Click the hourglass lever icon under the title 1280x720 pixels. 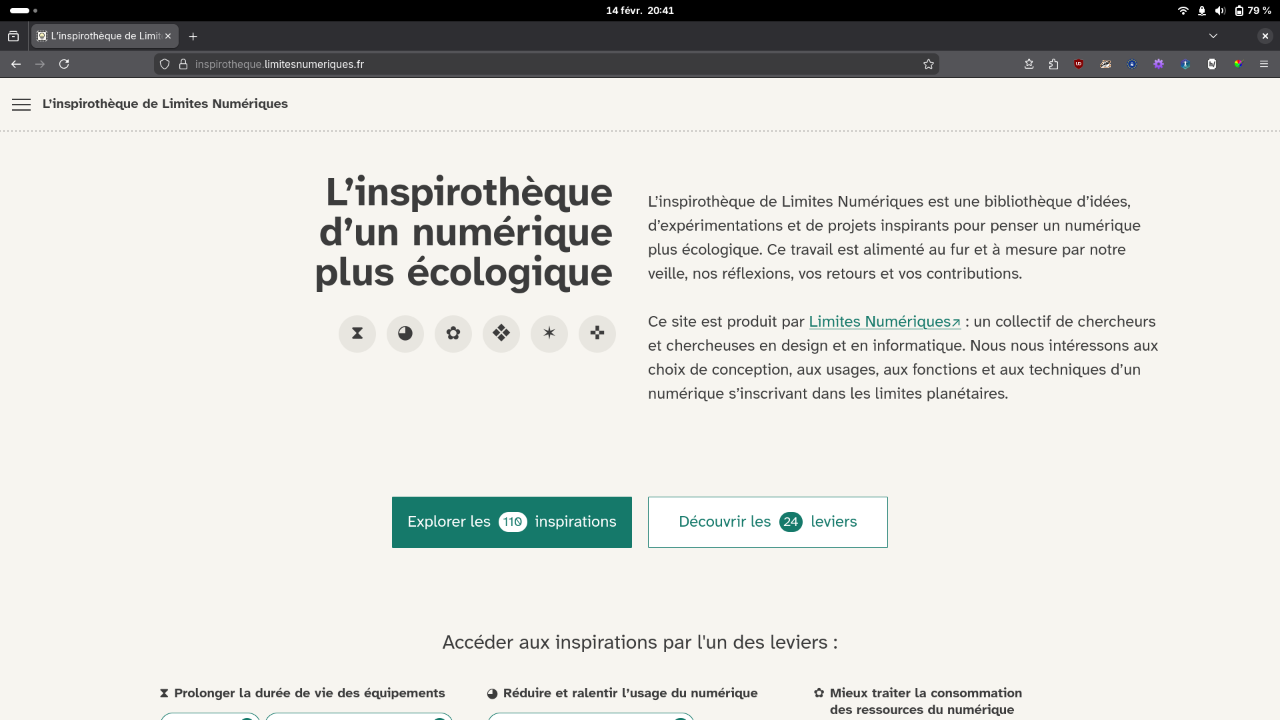(x=357, y=334)
